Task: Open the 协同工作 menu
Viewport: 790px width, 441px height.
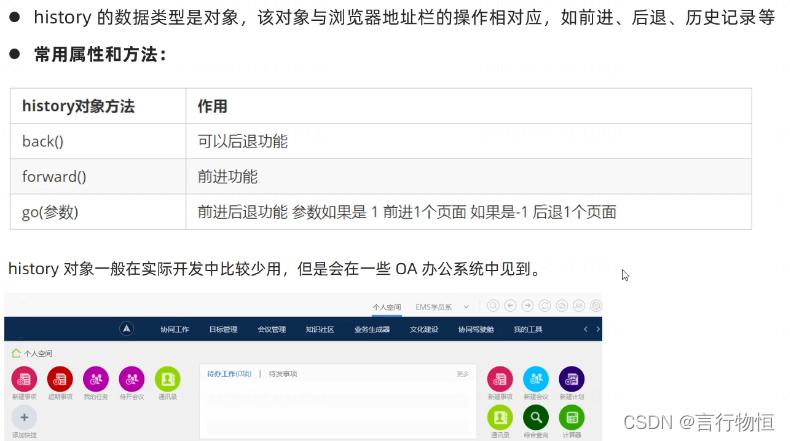Action: tap(174, 329)
